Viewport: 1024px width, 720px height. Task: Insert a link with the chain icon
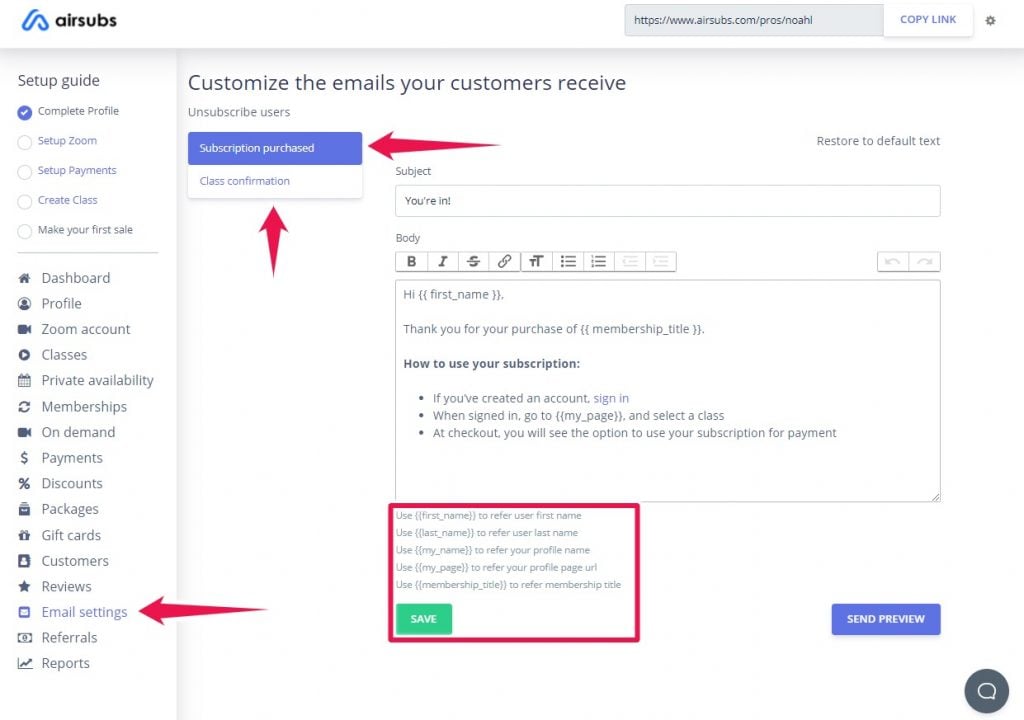tap(504, 261)
